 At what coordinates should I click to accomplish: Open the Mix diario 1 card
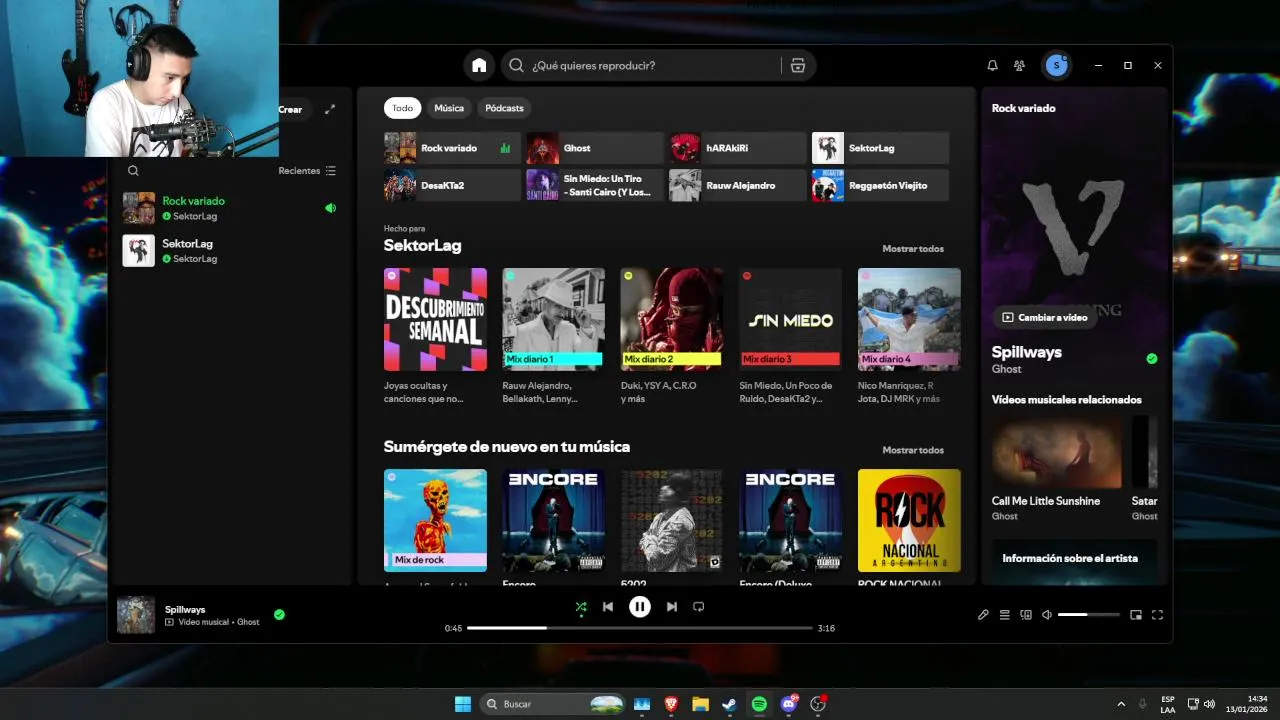(553, 335)
